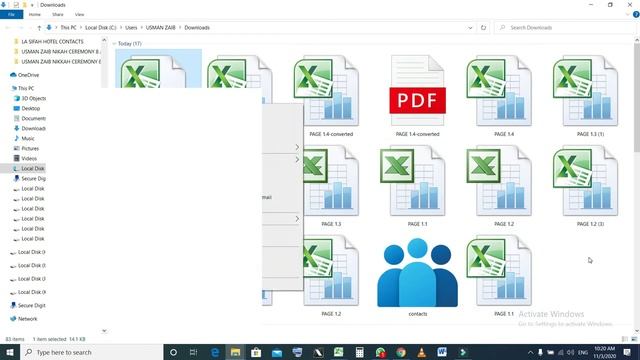Click the file list vertical scrollbar thumb
This screenshot has height=360, width=640.
point(637,98)
